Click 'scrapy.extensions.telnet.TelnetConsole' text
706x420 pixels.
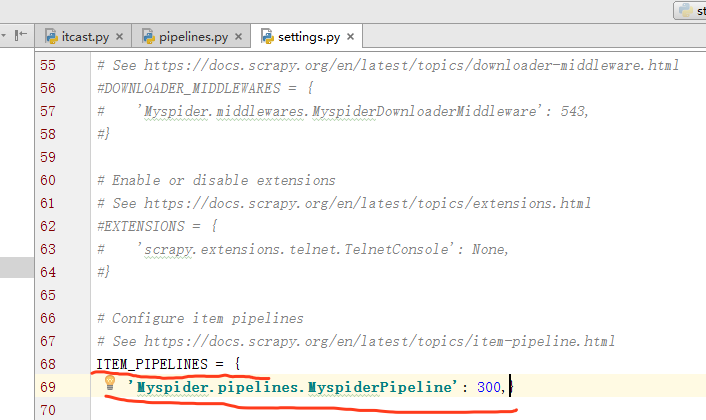coord(296,249)
